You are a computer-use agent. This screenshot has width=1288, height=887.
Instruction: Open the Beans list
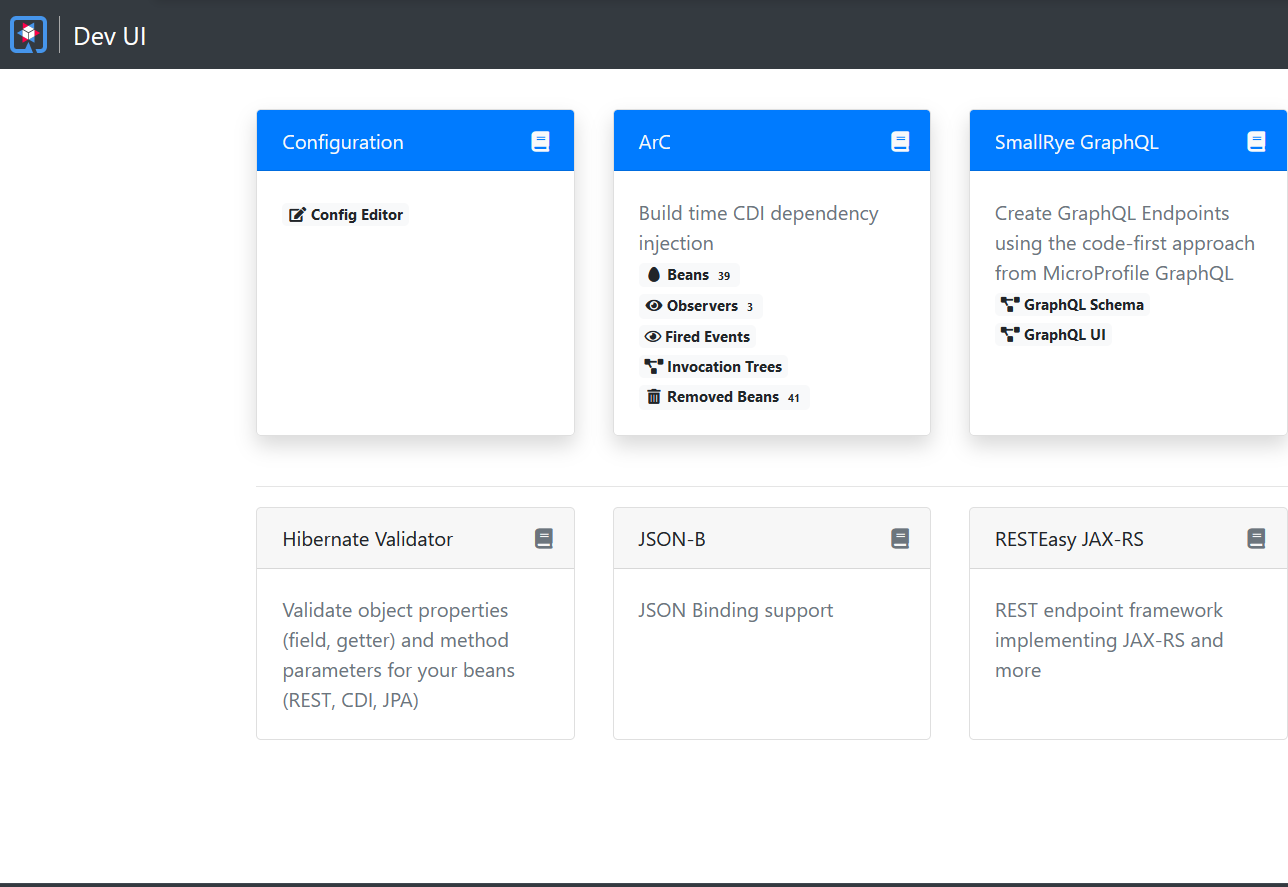point(689,275)
